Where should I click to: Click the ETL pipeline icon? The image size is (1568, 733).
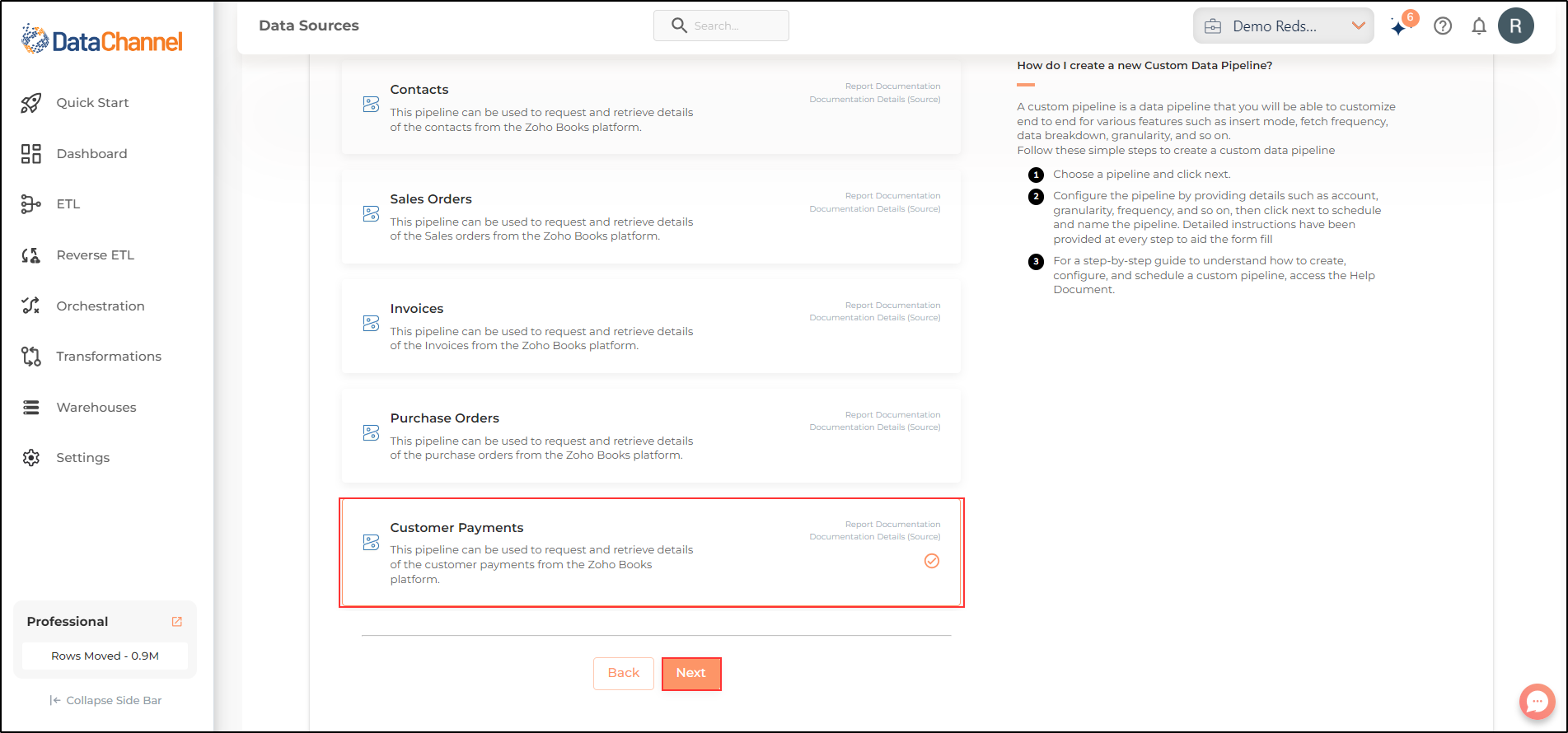pyautogui.click(x=31, y=204)
